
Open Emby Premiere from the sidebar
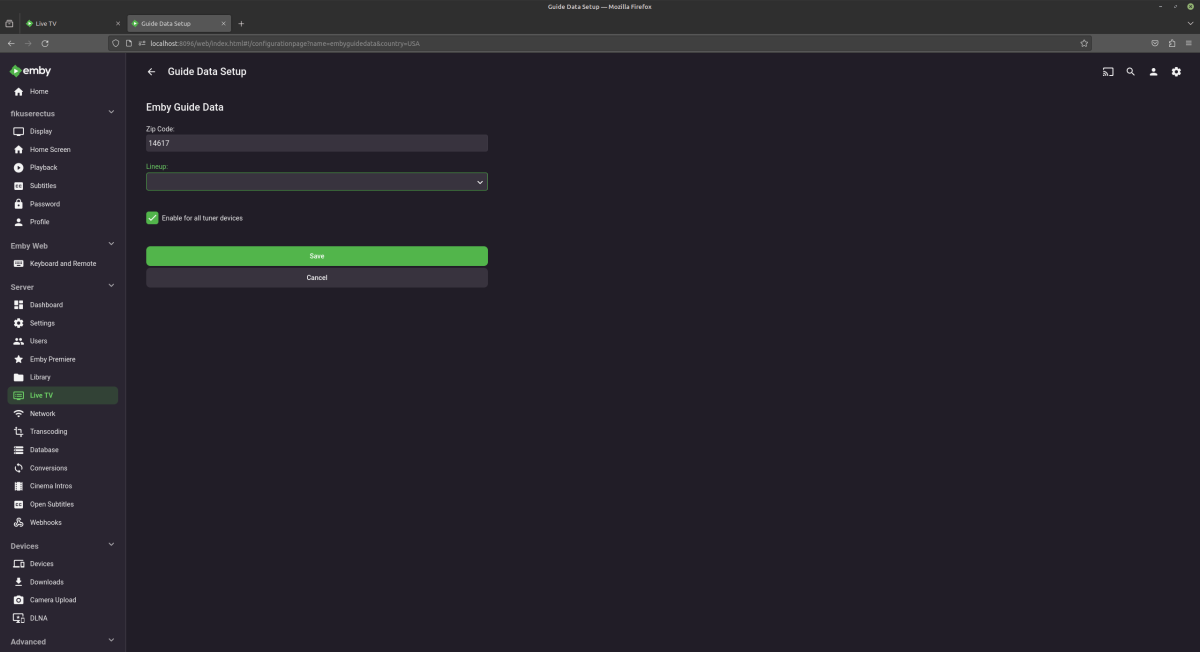point(51,359)
